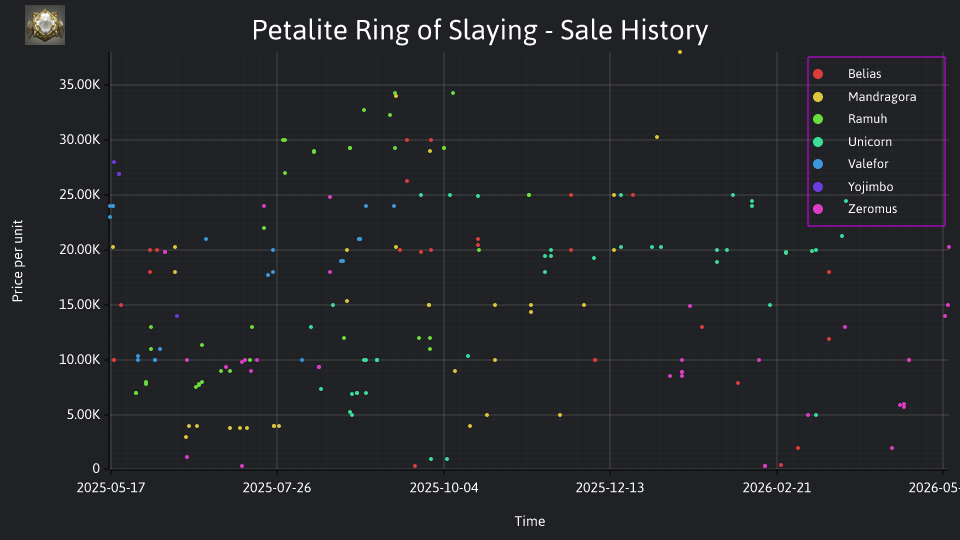Click the Petalite Ring item icon
This screenshot has width=960, height=540.
[45, 25]
